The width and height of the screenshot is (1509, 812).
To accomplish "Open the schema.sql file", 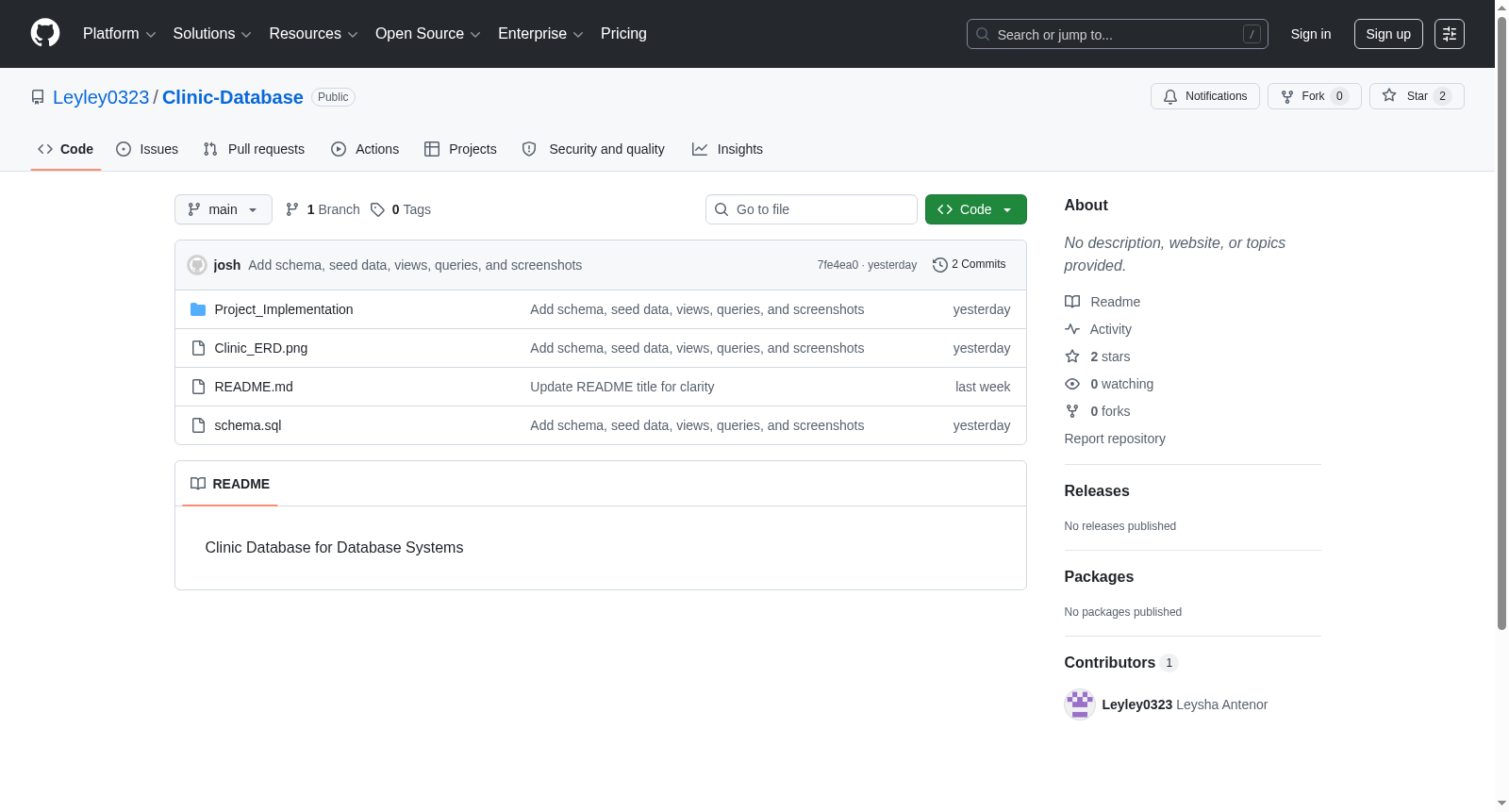I will coord(248,425).
